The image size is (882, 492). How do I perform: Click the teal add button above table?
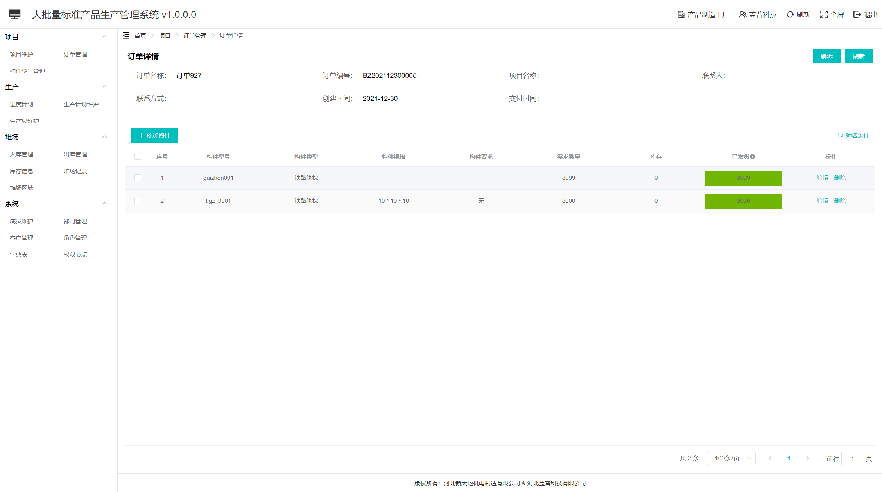pos(154,135)
